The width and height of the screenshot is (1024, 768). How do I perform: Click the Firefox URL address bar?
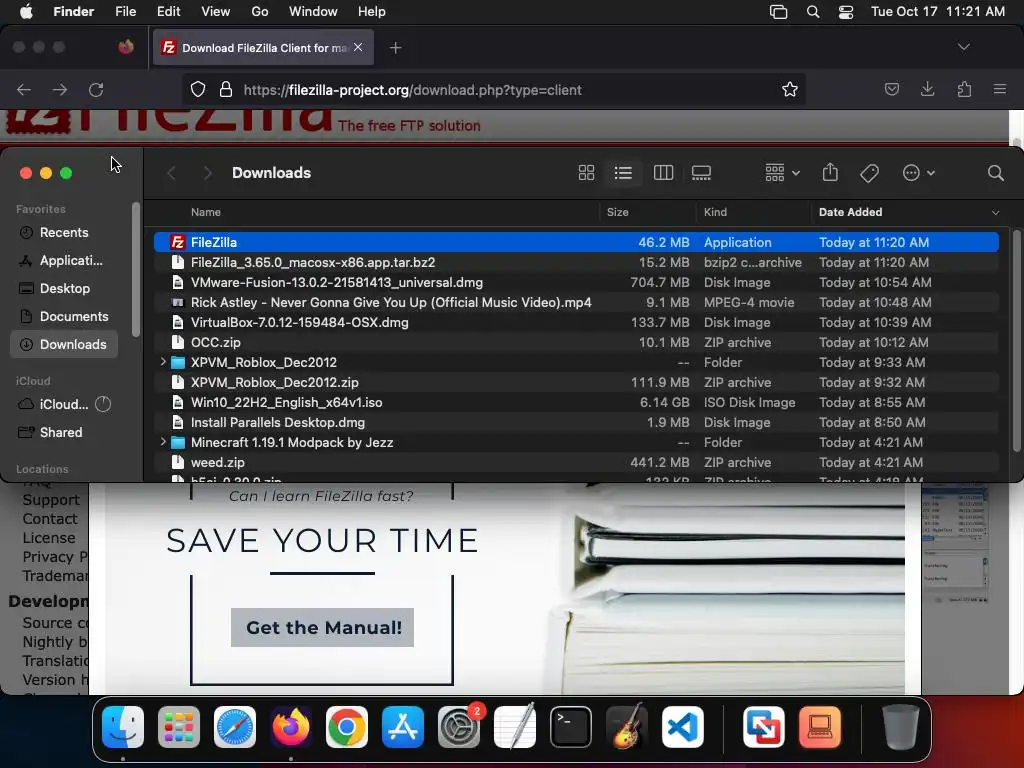493,89
